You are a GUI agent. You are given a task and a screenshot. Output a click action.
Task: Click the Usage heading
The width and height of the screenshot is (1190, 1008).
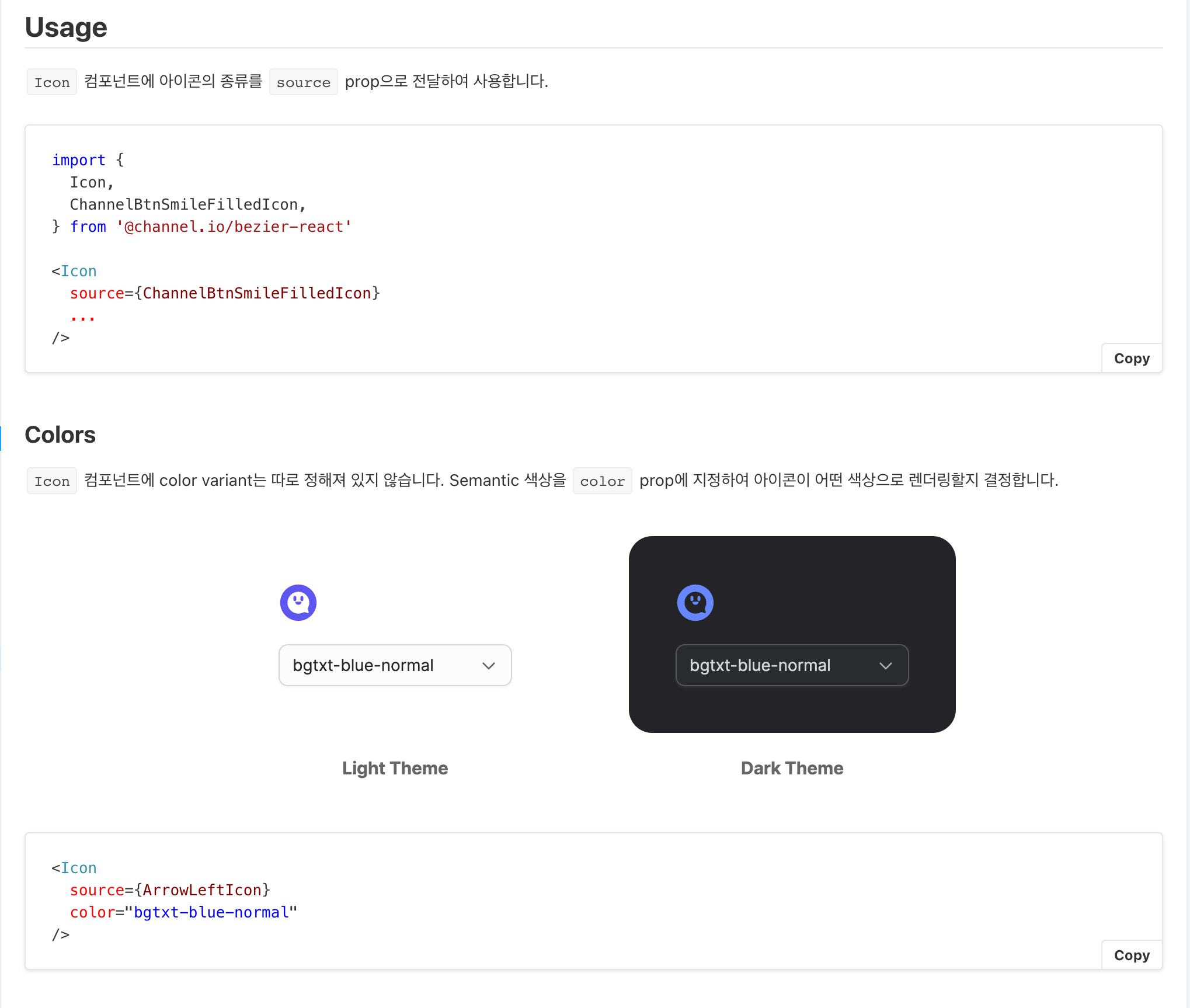click(x=66, y=27)
